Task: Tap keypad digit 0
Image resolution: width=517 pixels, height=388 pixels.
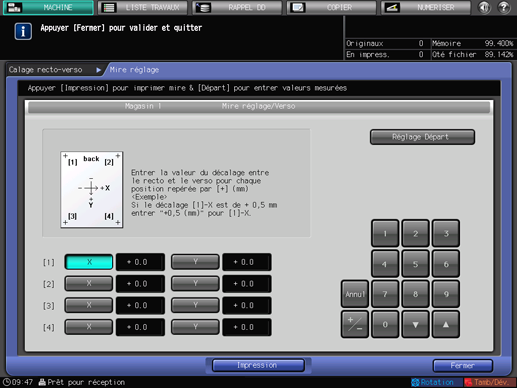Action: [x=385, y=324]
